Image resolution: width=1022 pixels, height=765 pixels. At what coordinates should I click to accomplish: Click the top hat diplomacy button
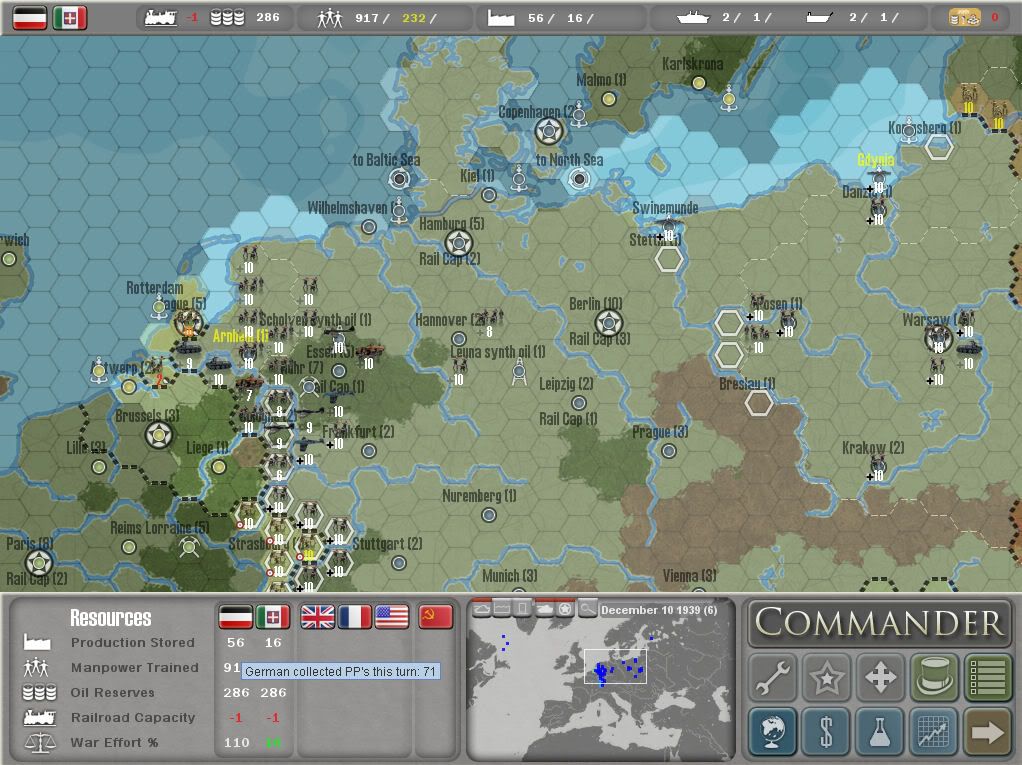[x=934, y=678]
